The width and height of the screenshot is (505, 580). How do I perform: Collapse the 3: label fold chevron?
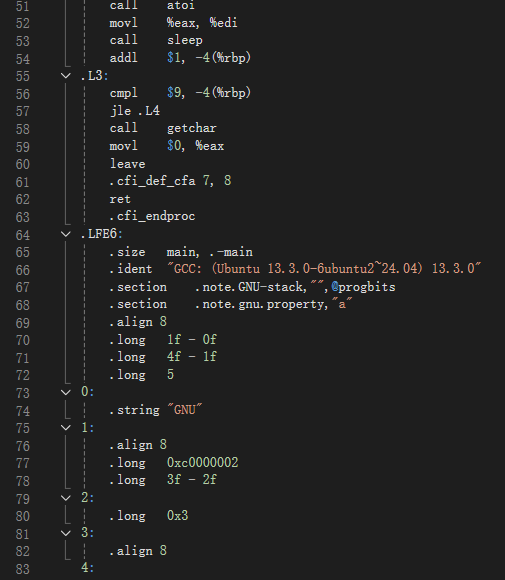(65, 533)
